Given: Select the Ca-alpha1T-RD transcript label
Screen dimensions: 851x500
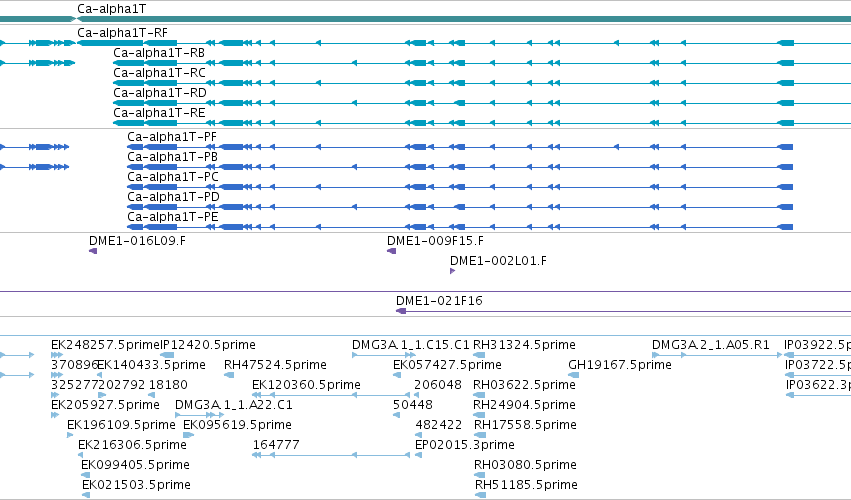Looking at the screenshot, I should click(x=160, y=93).
